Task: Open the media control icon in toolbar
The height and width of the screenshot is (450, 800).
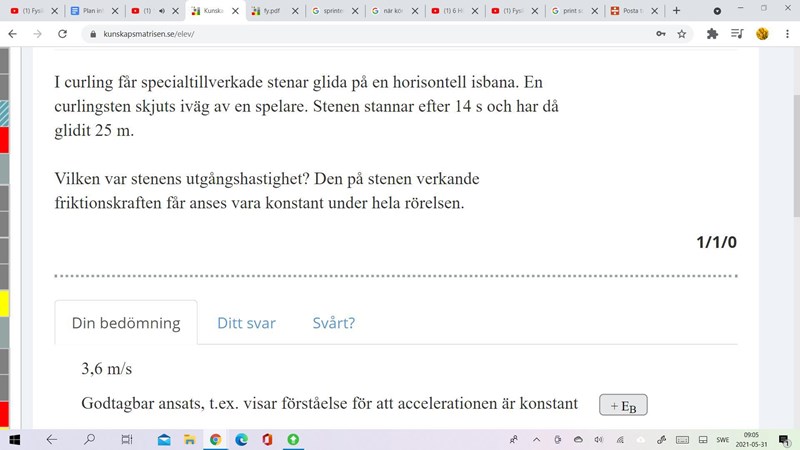Action: click(737, 33)
